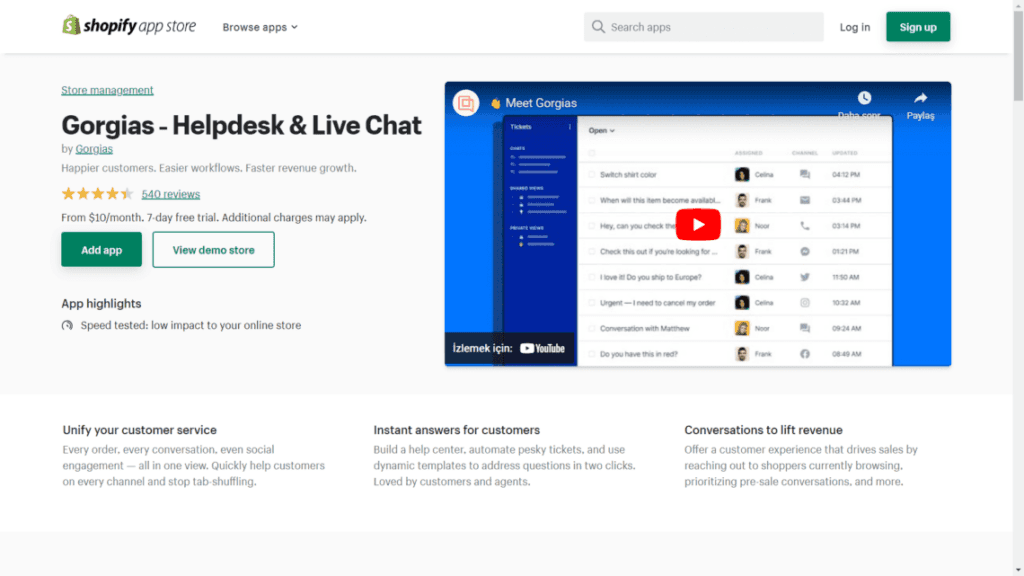Screen dimensions: 1024x576
Task: Open the Browse apps dropdown
Action: click(259, 27)
